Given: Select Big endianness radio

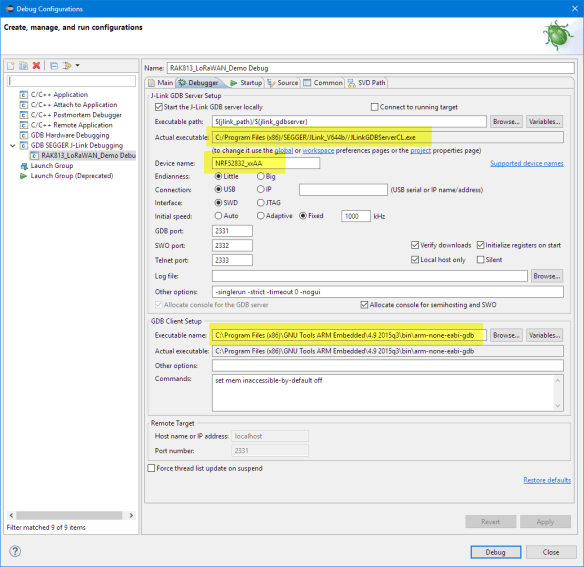Looking at the screenshot, I should [x=261, y=176].
